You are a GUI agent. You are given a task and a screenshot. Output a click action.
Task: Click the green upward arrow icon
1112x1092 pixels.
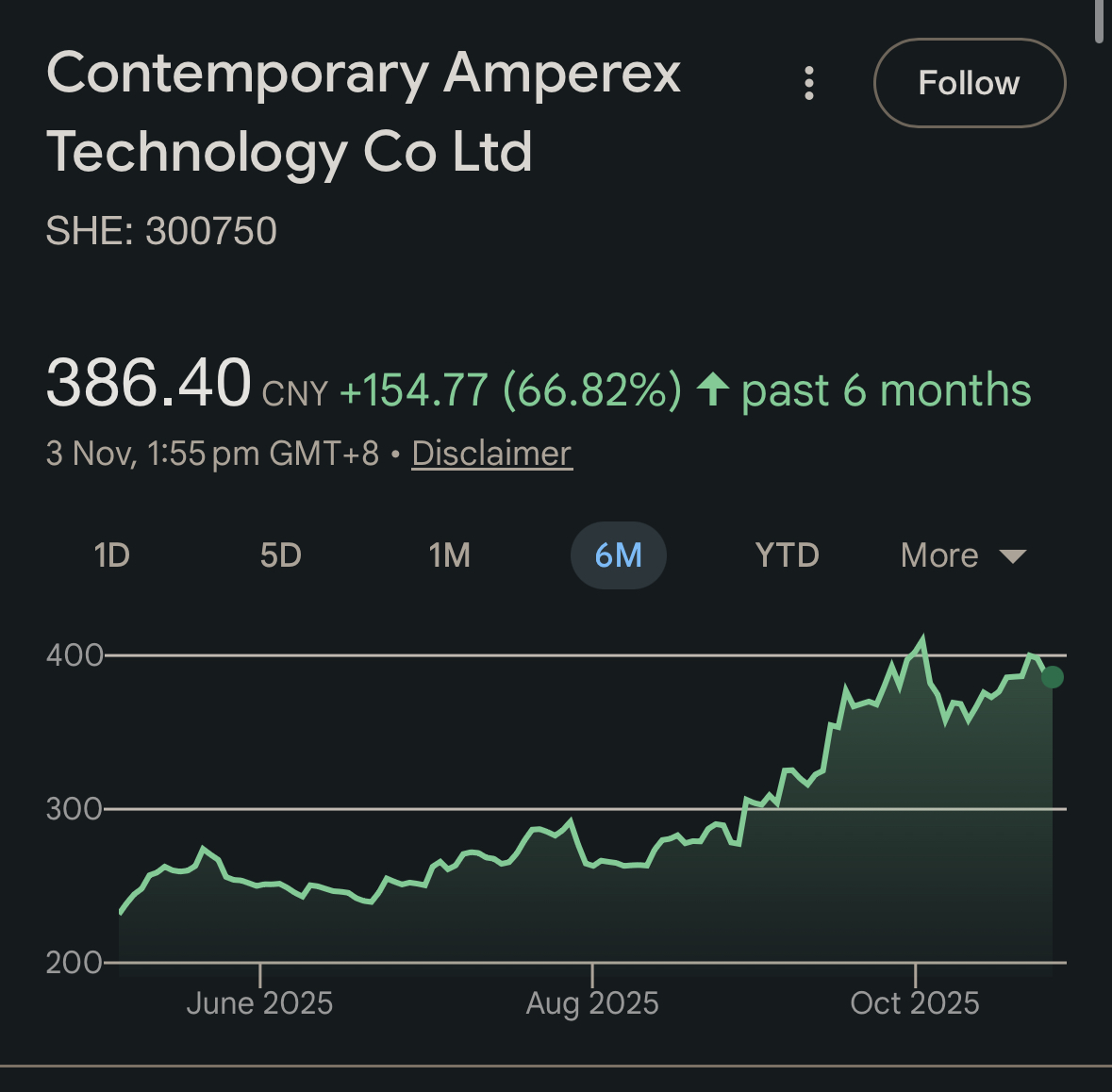click(713, 389)
